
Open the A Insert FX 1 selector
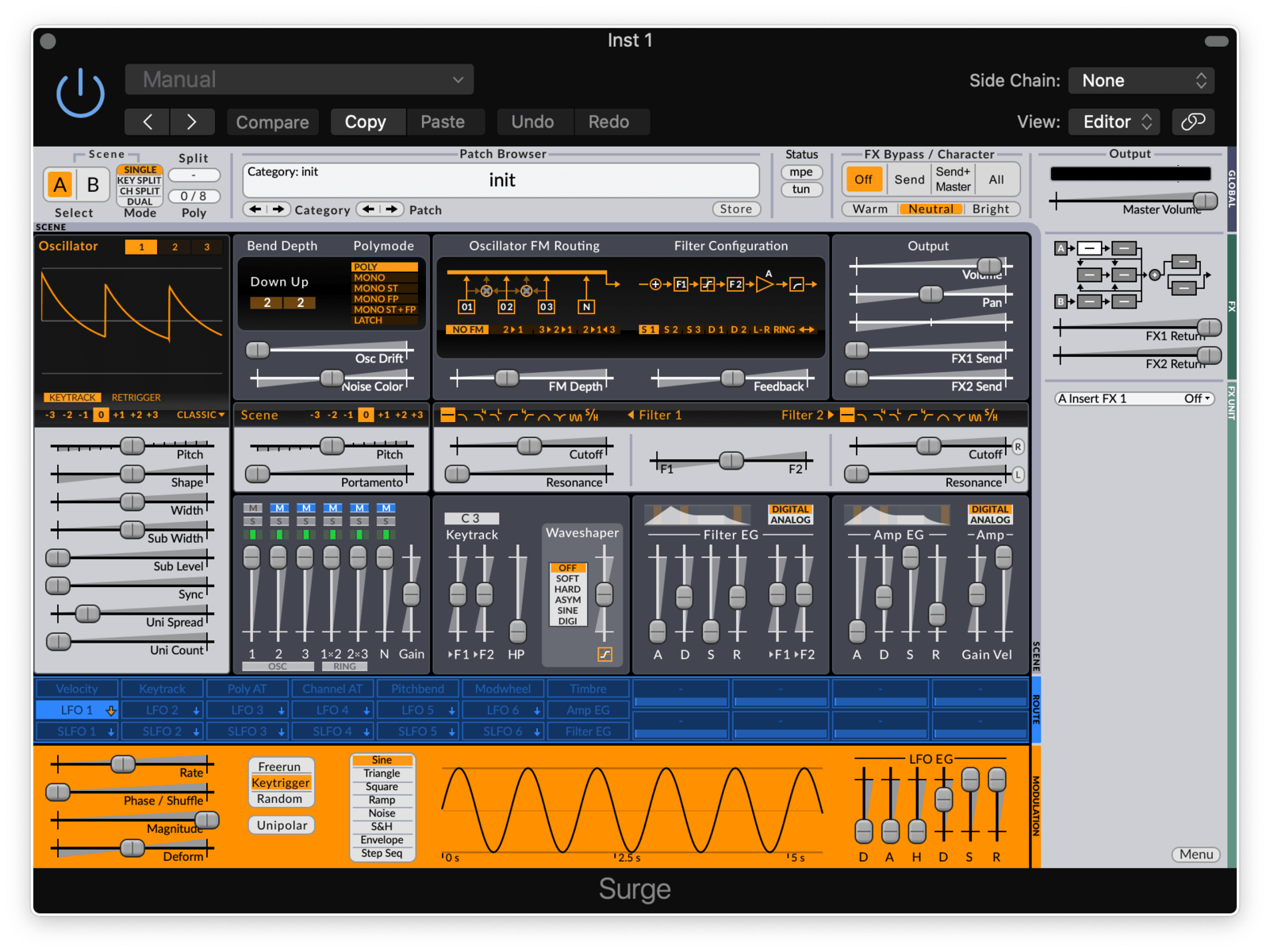click(x=1091, y=399)
